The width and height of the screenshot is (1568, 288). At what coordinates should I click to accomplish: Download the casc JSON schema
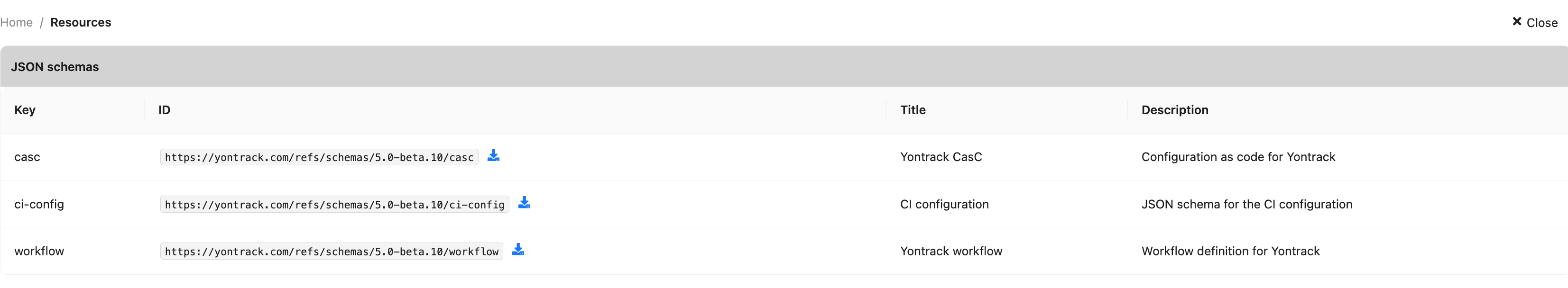(x=493, y=155)
